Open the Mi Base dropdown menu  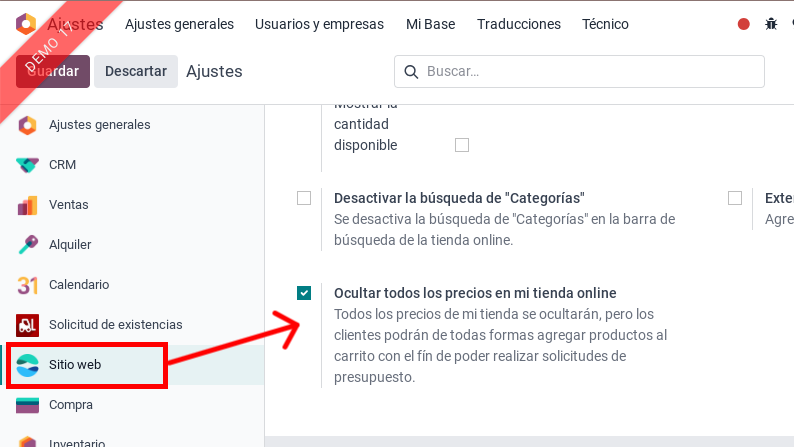click(x=430, y=24)
